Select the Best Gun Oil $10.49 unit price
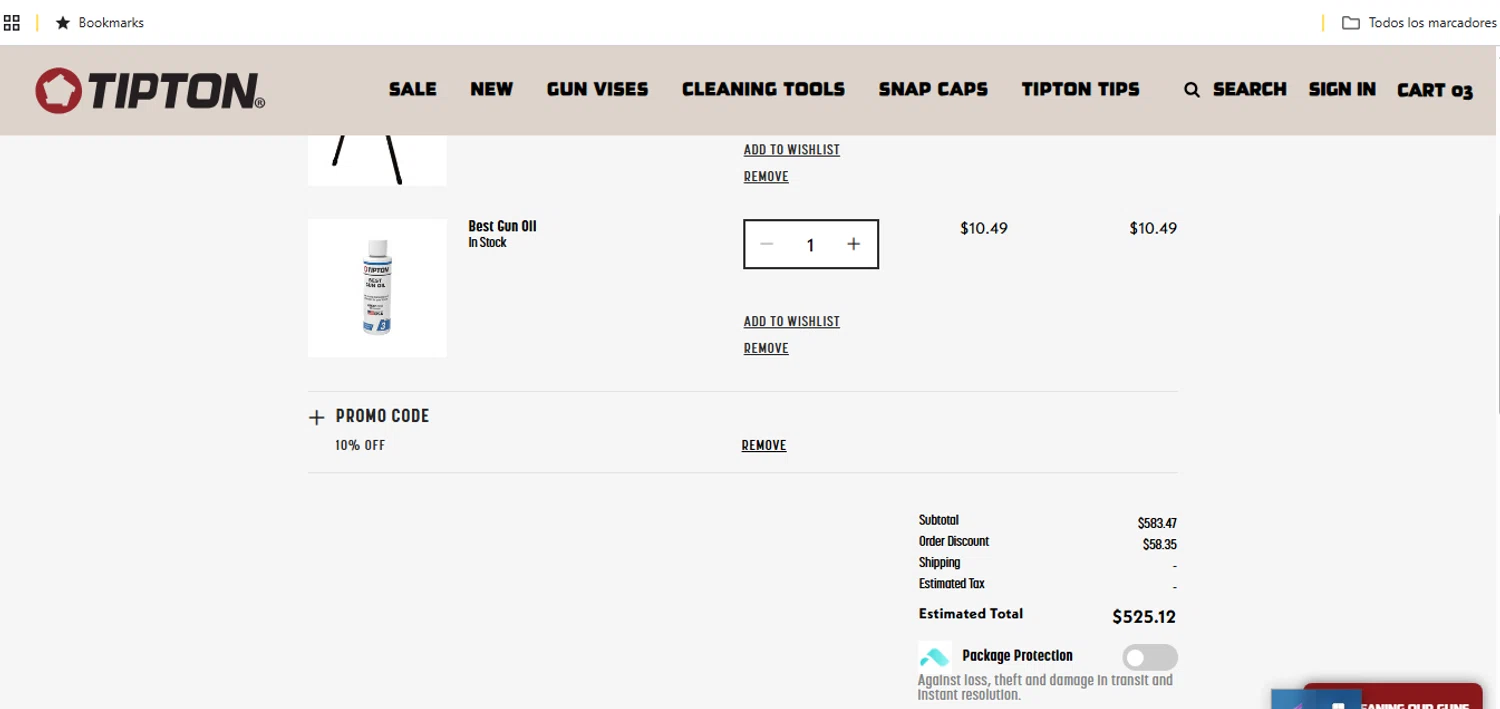 [x=984, y=228]
